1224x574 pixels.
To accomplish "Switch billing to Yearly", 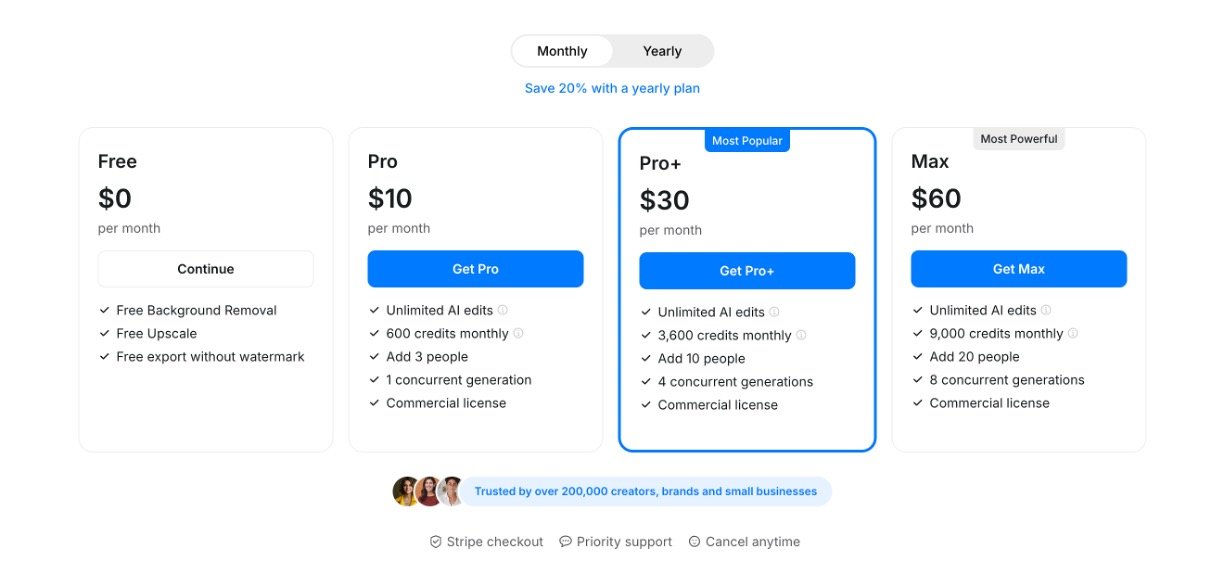I will tap(662, 51).
